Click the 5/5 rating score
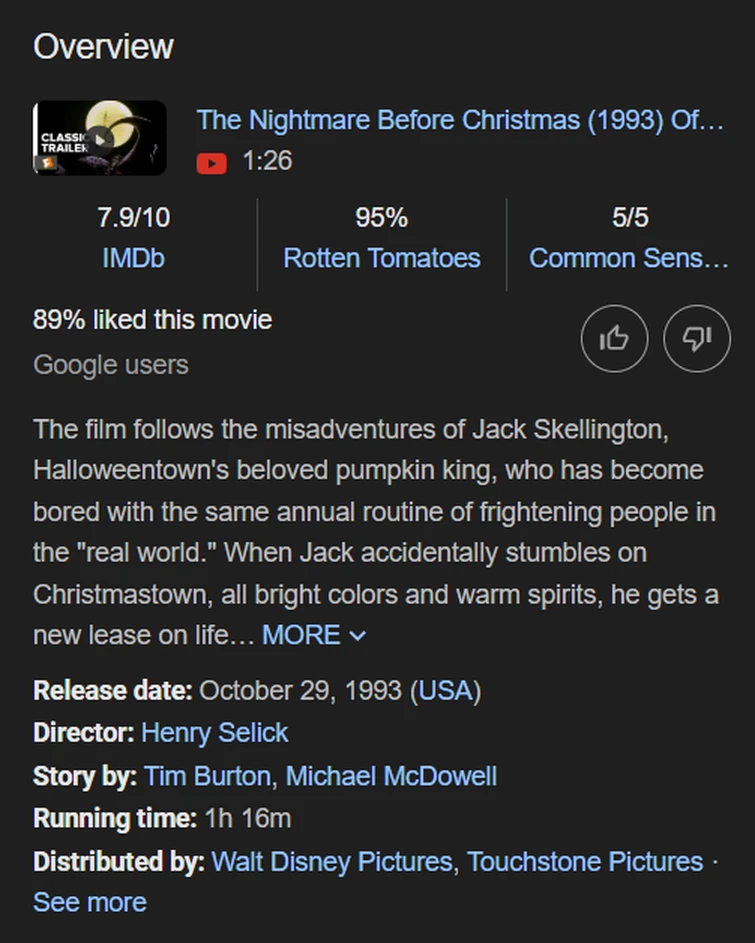Viewport: 755px width, 943px height. coord(630,217)
